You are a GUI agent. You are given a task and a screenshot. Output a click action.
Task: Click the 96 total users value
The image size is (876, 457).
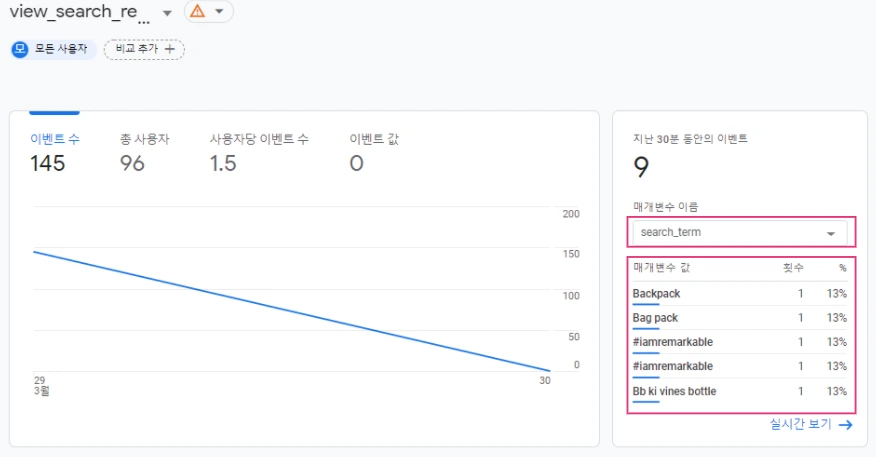[x=132, y=164]
